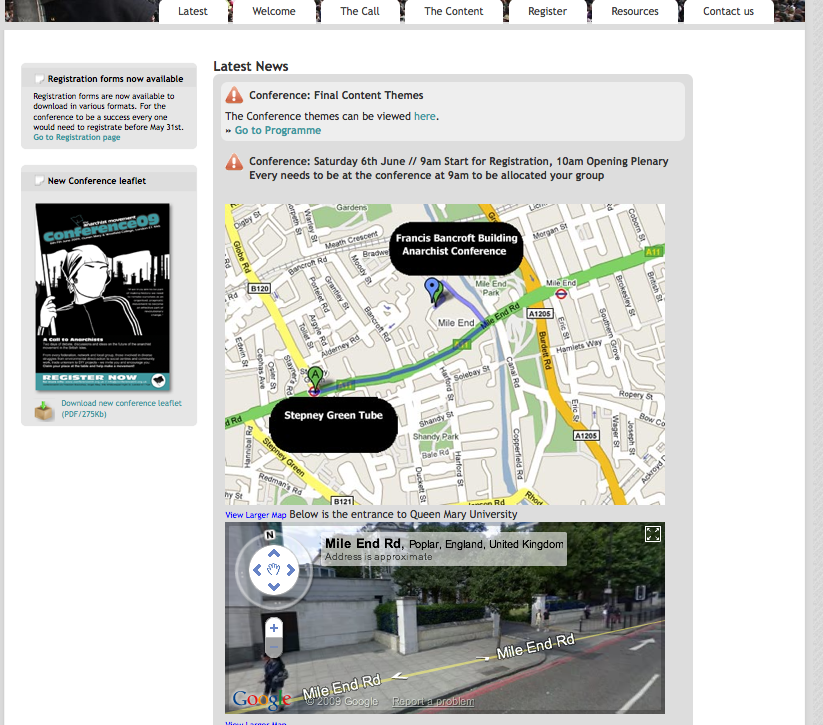Click the compass North indicator in Street View

point(268,534)
